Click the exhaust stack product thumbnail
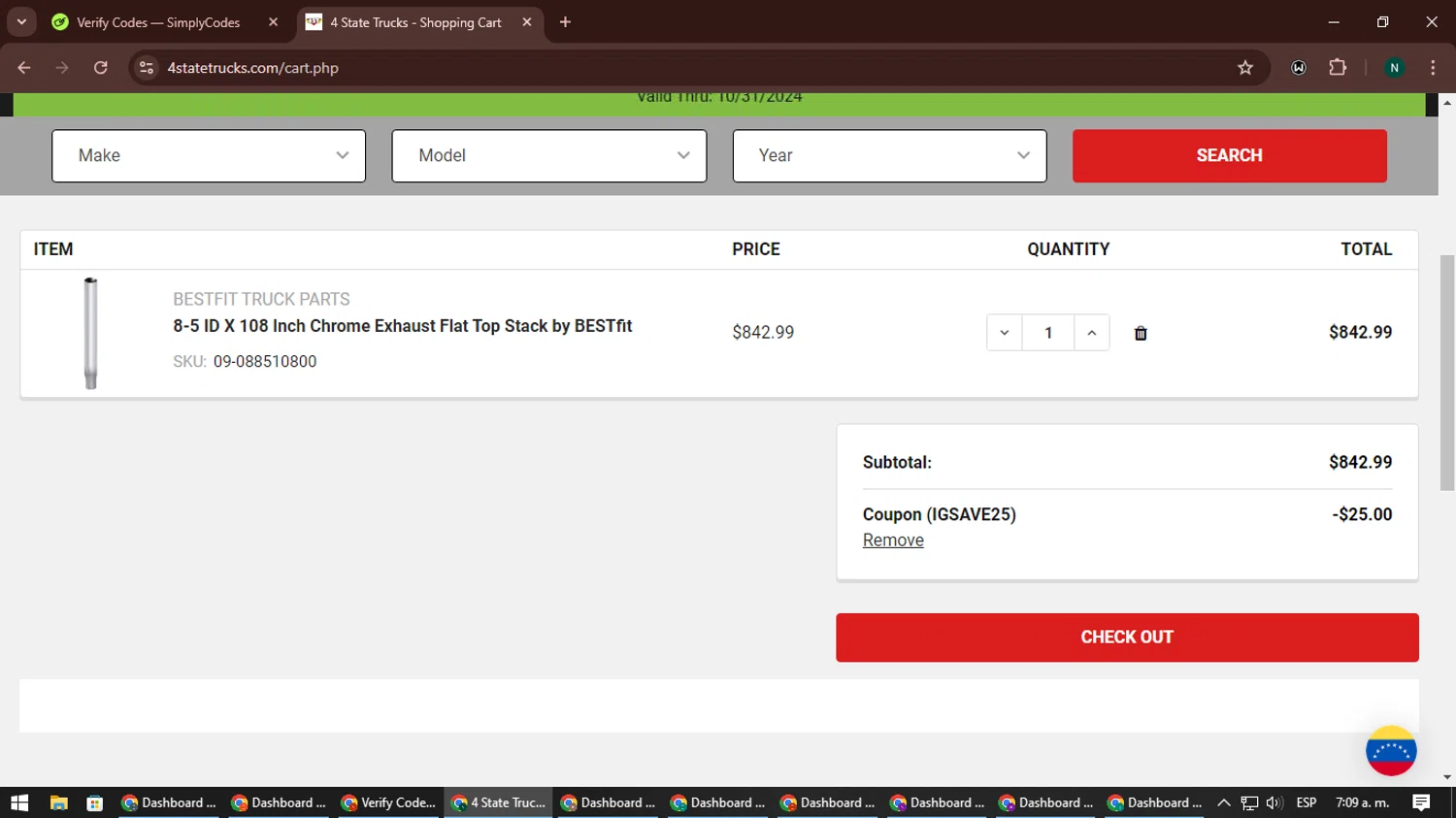1456x818 pixels. click(90, 333)
